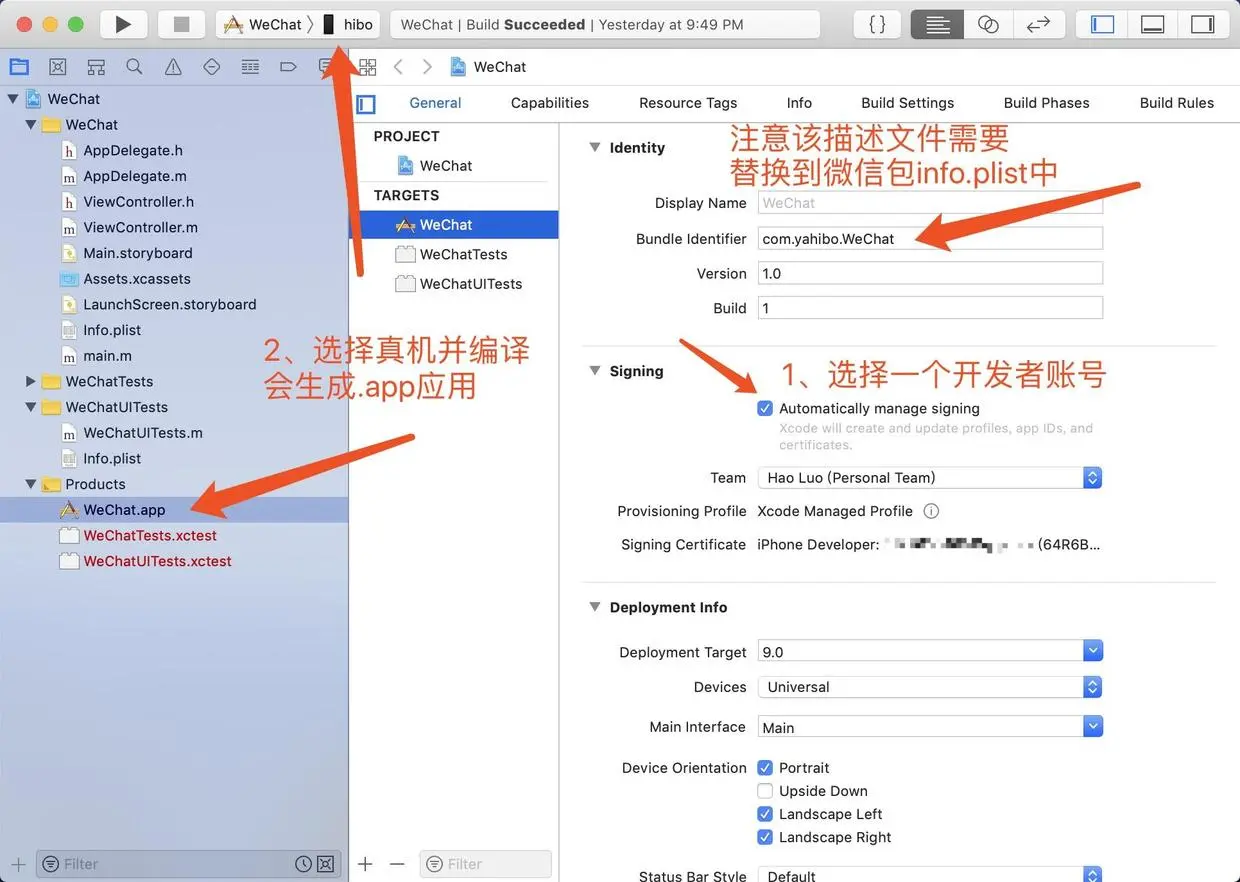The width and height of the screenshot is (1240, 882).
Task: Click the Bundle Identifier field
Action: point(930,238)
